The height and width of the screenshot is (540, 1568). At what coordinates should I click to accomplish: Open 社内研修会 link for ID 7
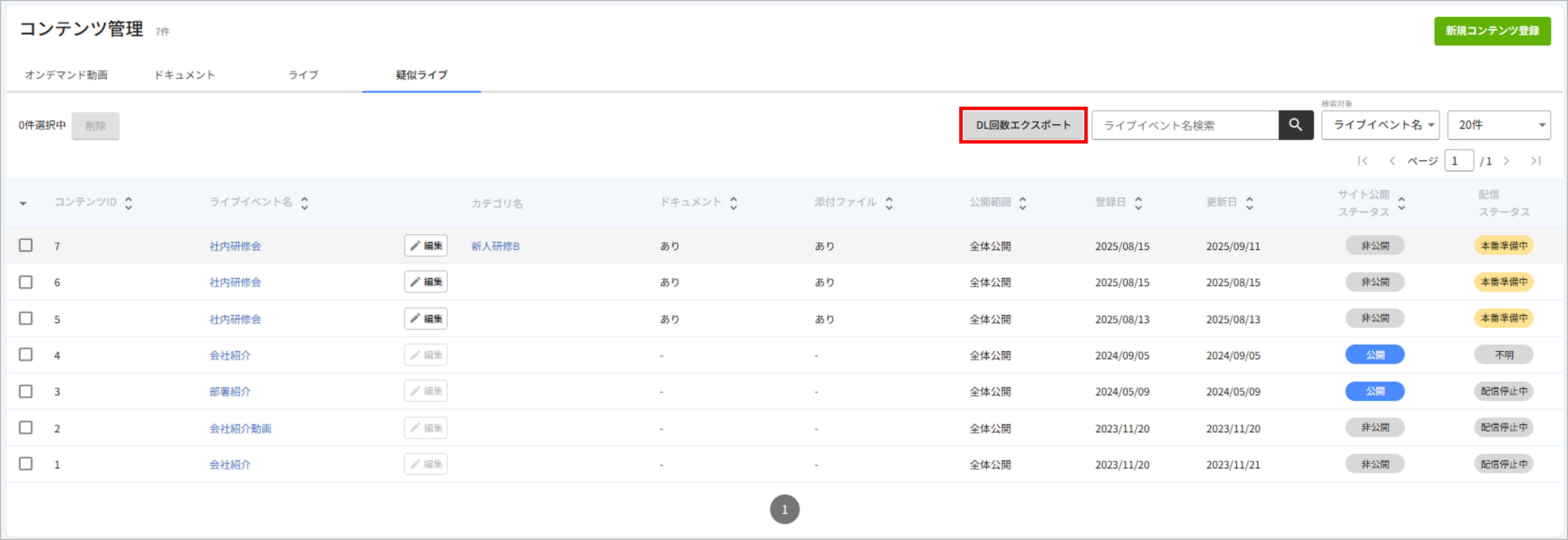tap(235, 246)
